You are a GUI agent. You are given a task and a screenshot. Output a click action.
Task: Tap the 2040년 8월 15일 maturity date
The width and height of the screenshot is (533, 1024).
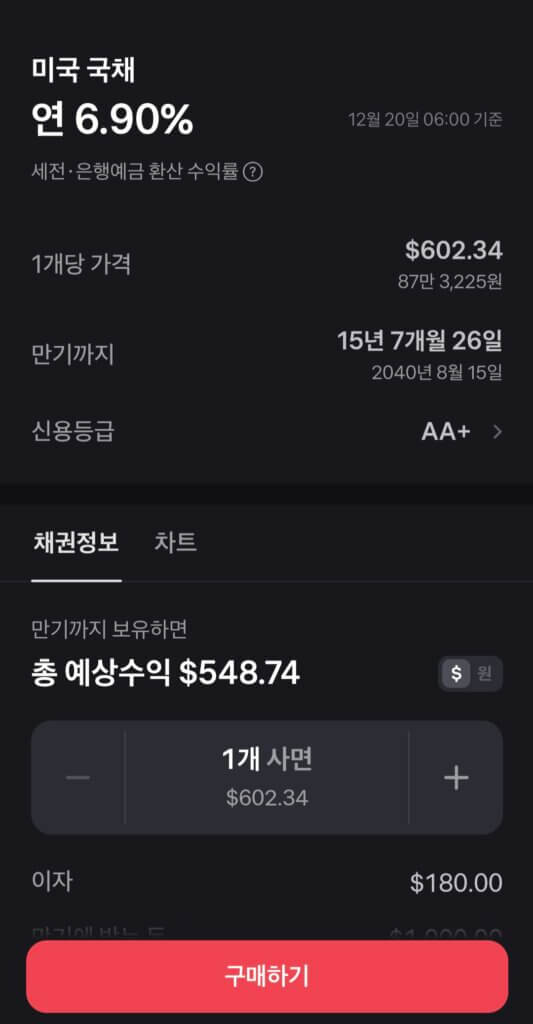437,373
